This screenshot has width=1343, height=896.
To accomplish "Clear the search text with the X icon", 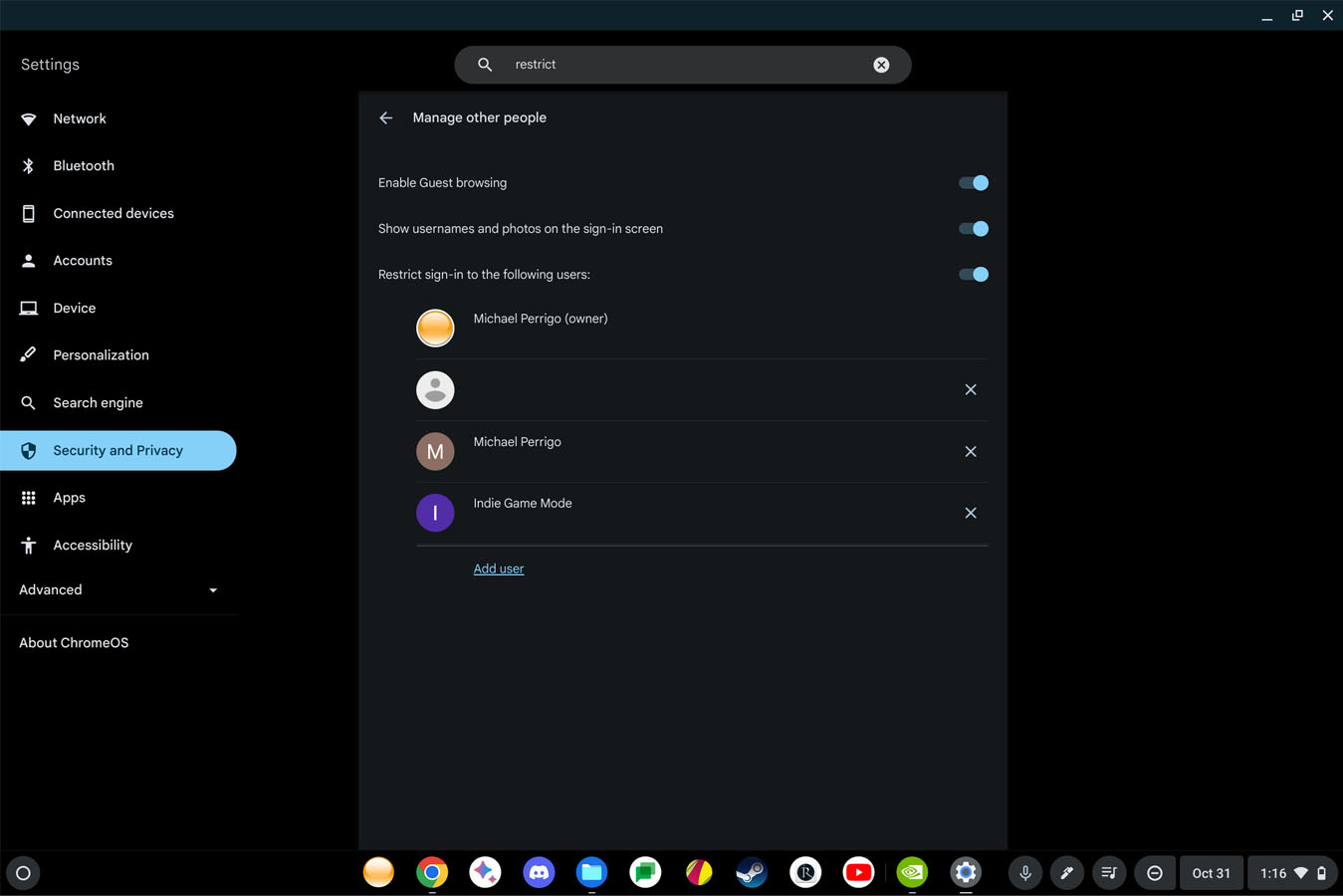I will tap(881, 65).
